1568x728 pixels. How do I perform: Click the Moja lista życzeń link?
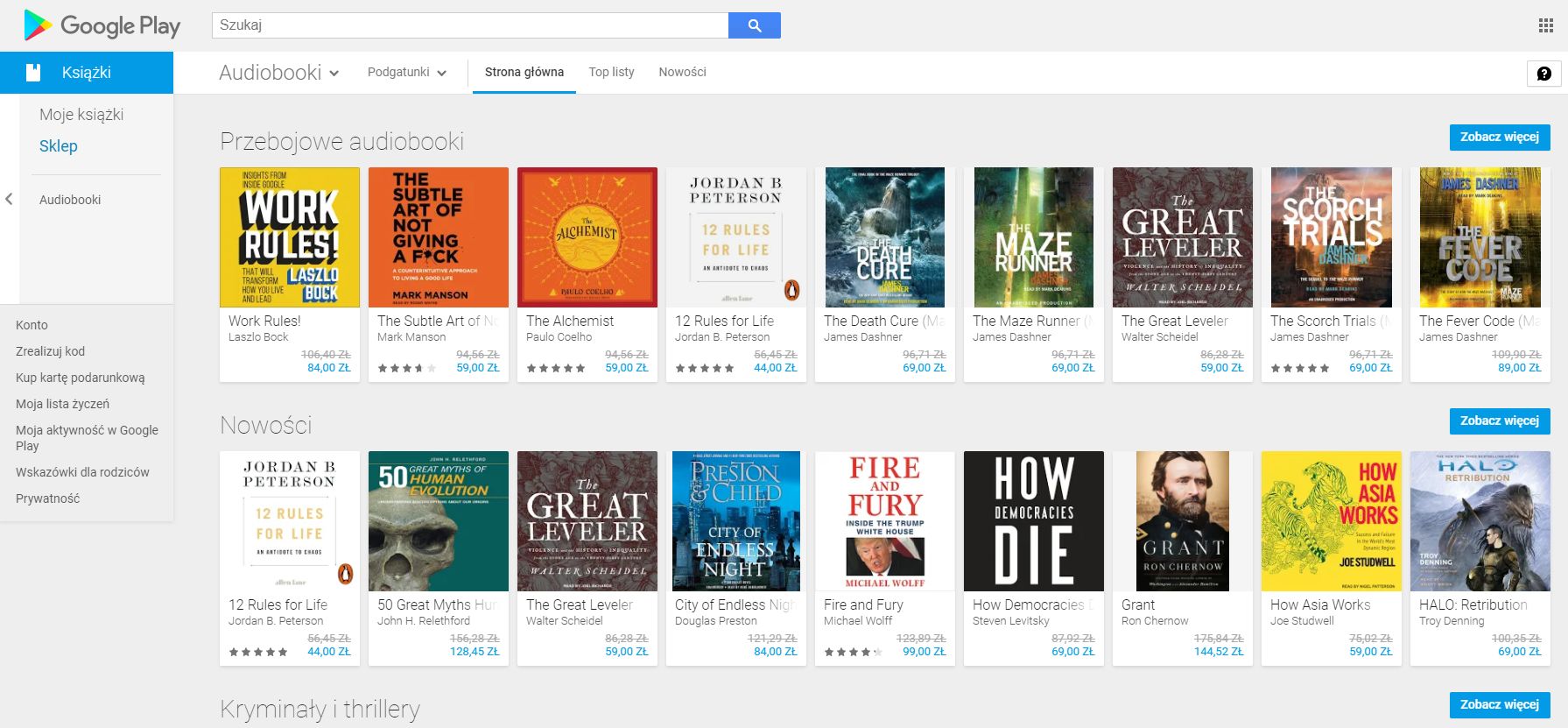coord(62,404)
